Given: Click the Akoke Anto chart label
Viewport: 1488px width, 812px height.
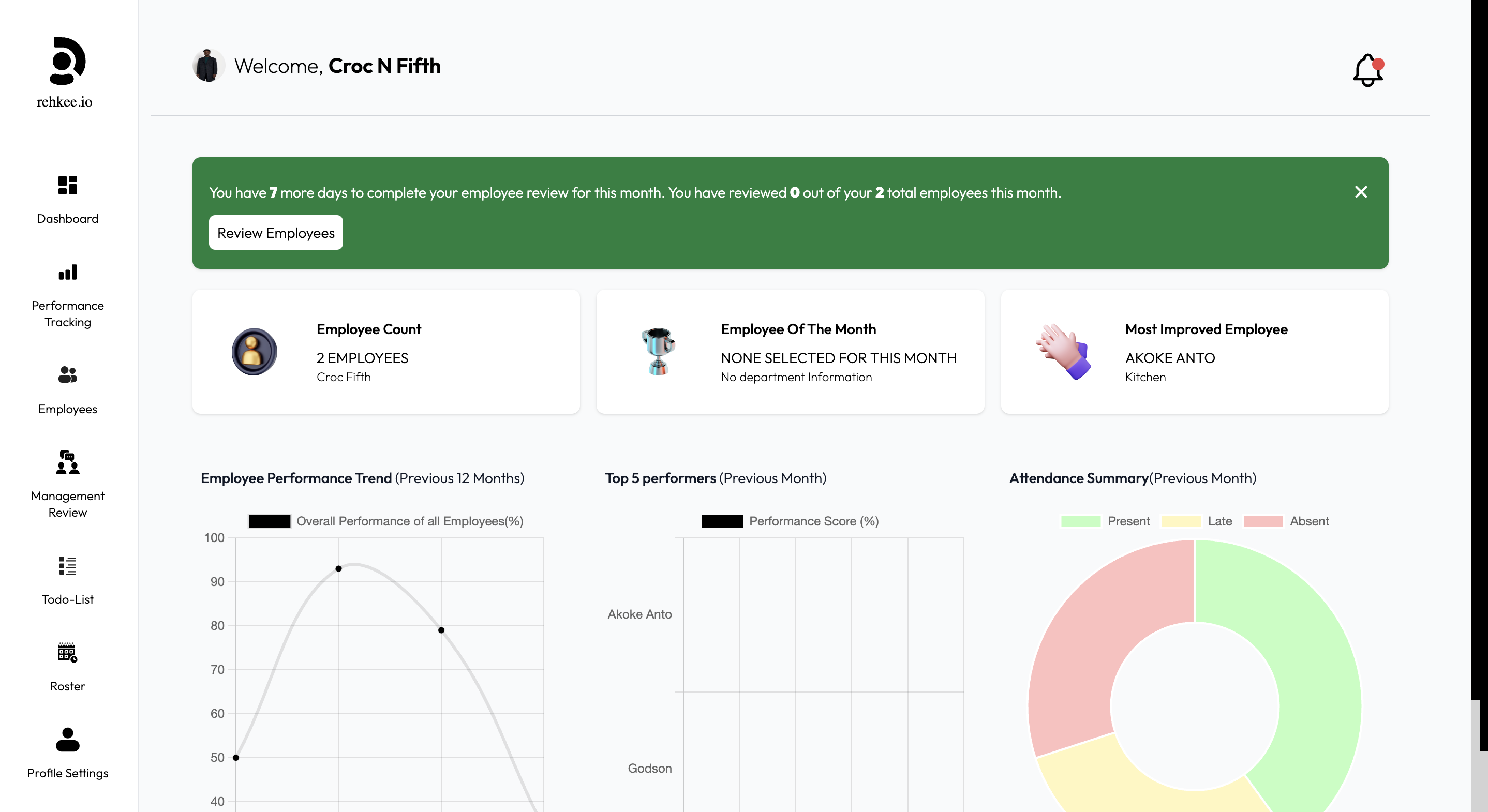Looking at the screenshot, I should point(639,614).
